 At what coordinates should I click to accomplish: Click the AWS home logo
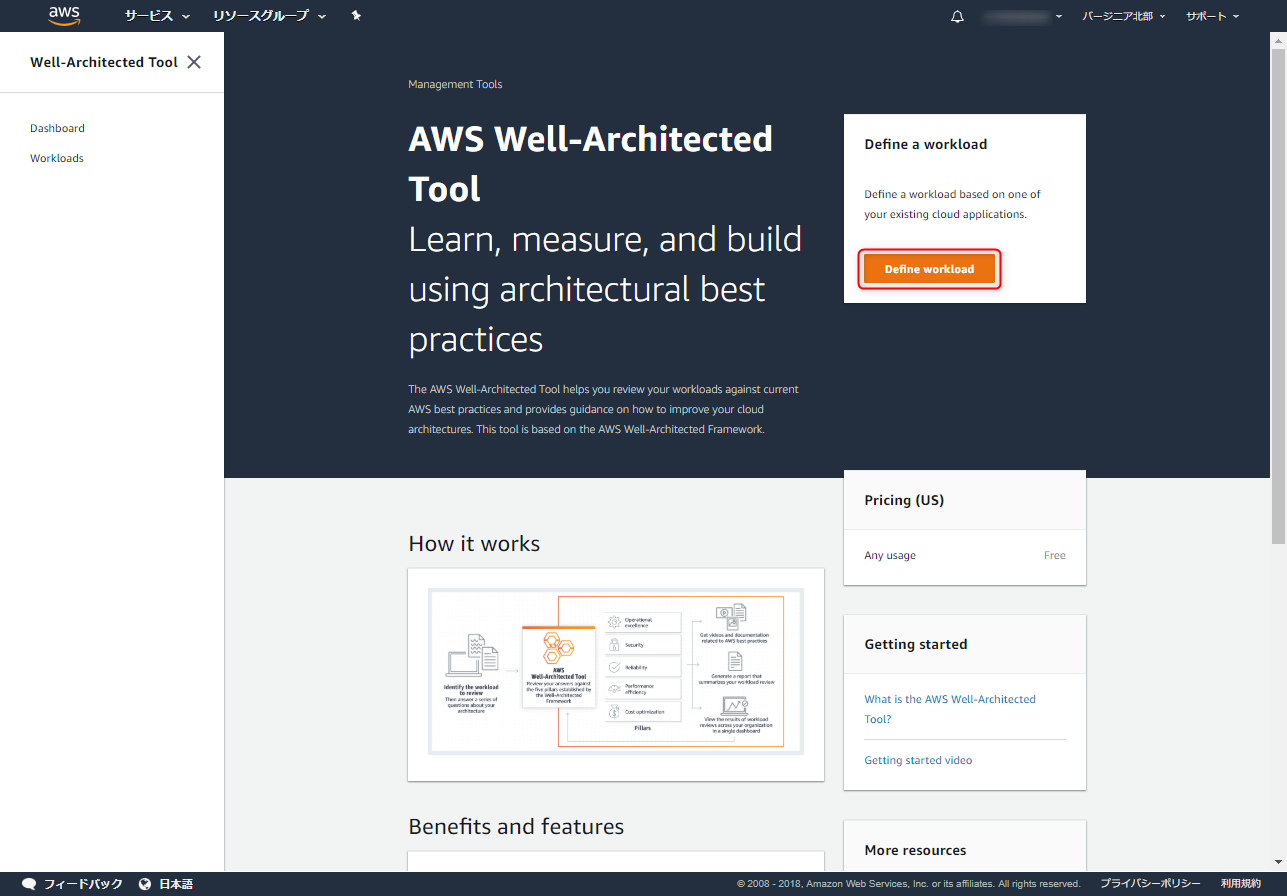(x=63, y=15)
